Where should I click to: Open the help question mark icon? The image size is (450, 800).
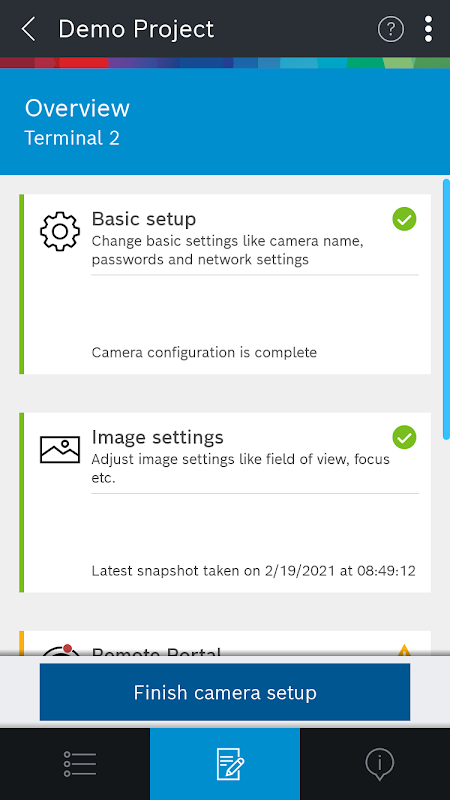(x=391, y=29)
